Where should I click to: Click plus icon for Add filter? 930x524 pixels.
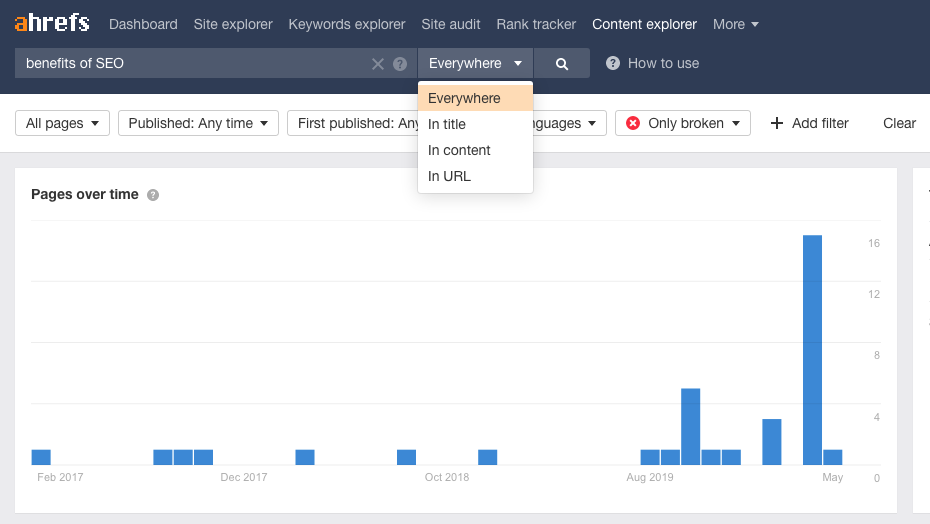tap(777, 123)
